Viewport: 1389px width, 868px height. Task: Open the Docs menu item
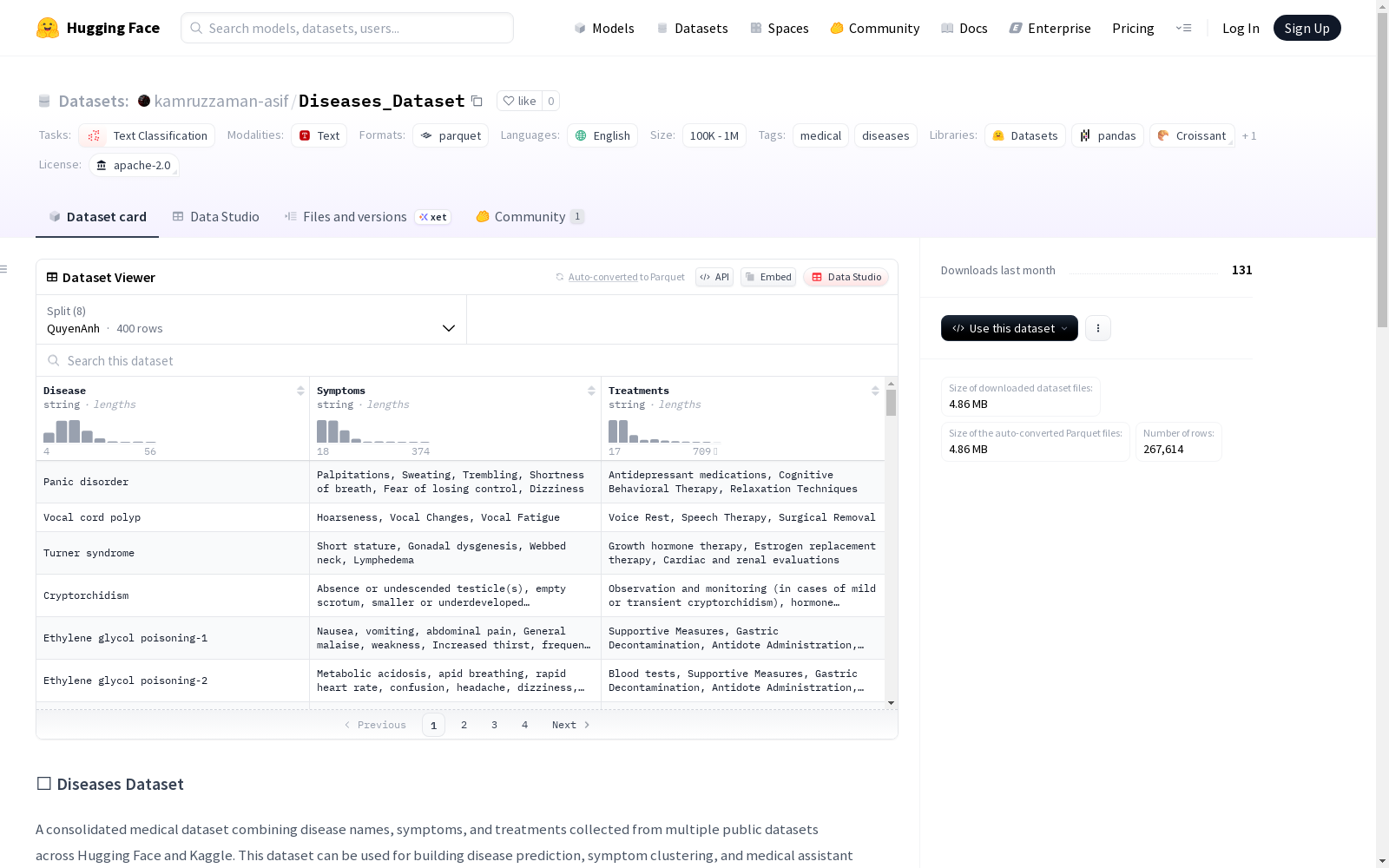(x=964, y=28)
